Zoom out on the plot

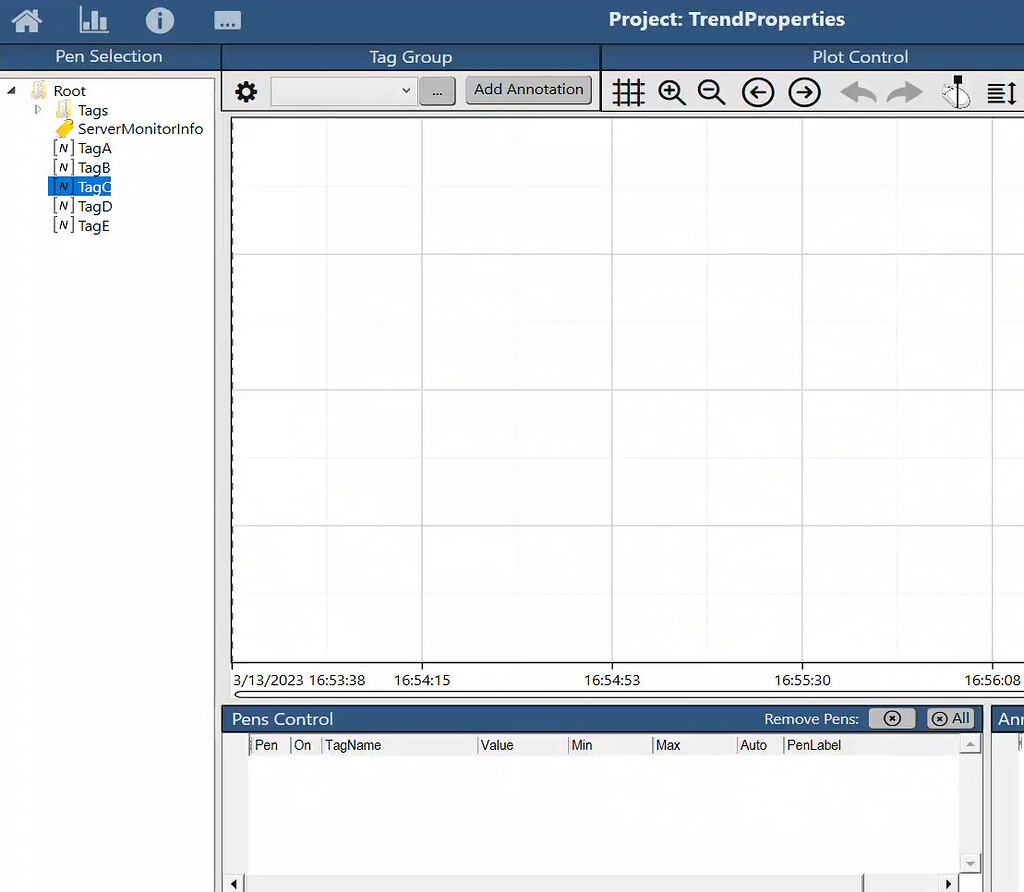[711, 92]
